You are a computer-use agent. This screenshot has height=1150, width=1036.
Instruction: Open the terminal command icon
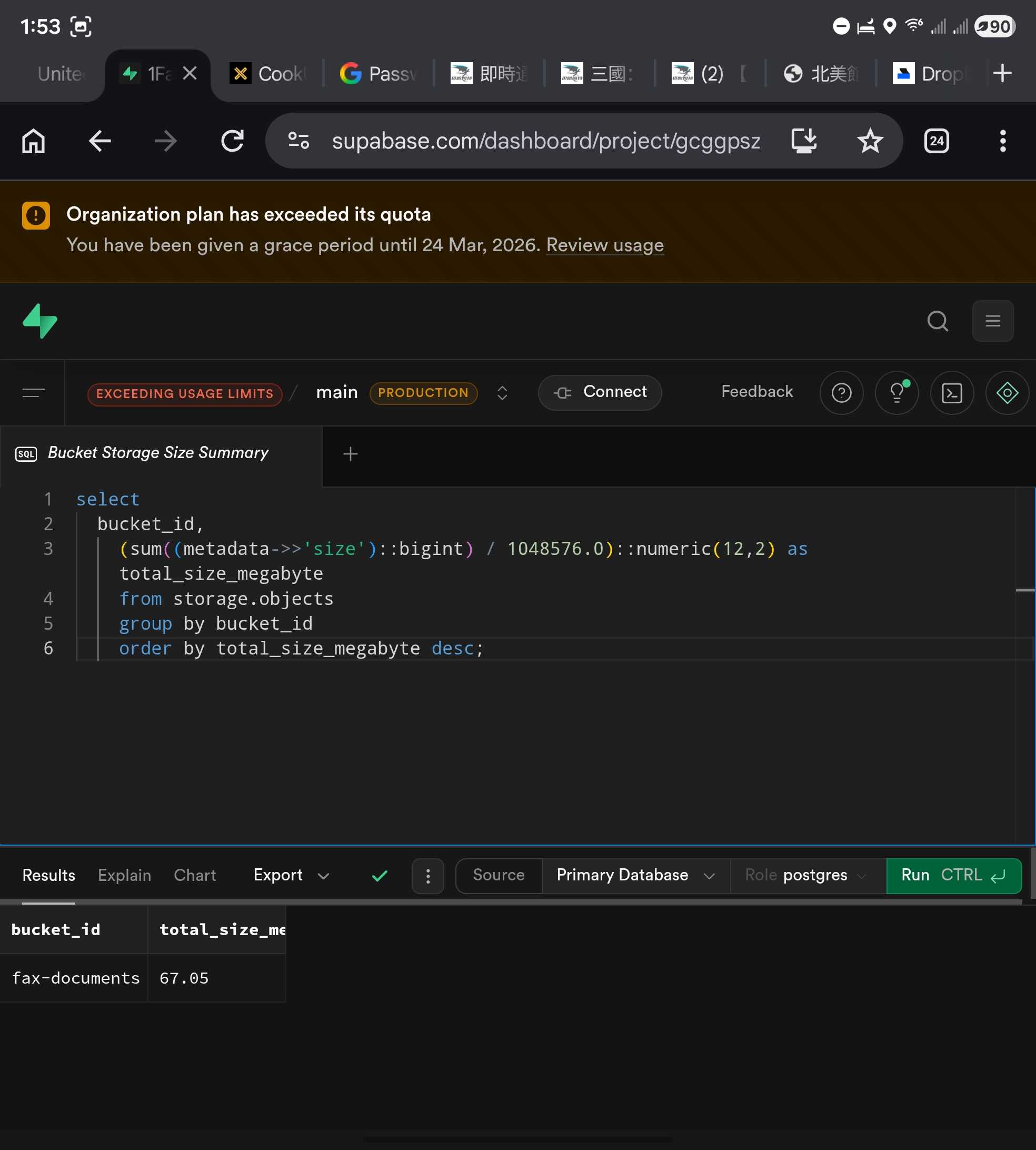(951, 393)
